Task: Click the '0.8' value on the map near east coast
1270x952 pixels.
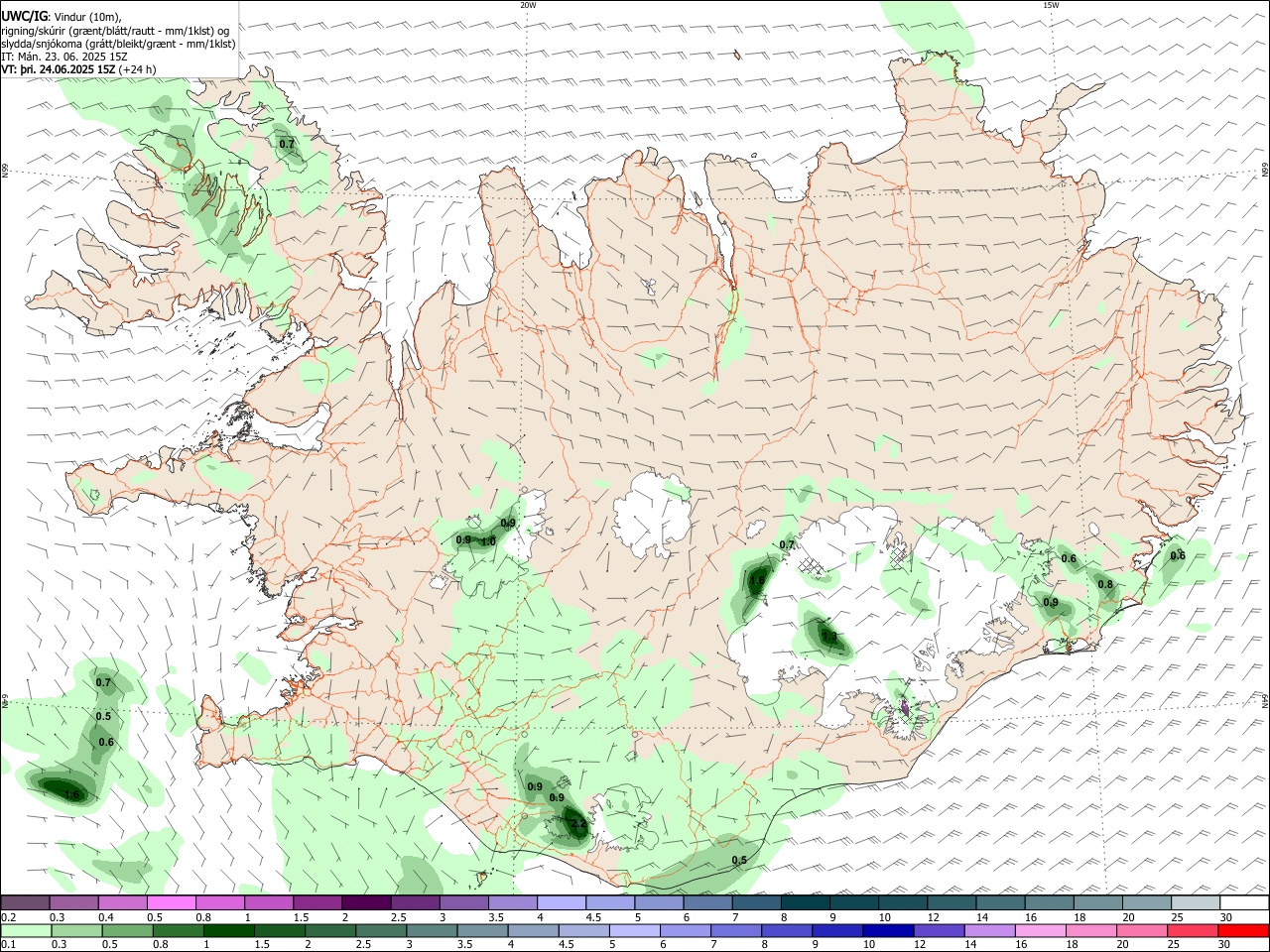Action: coord(1105,584)
